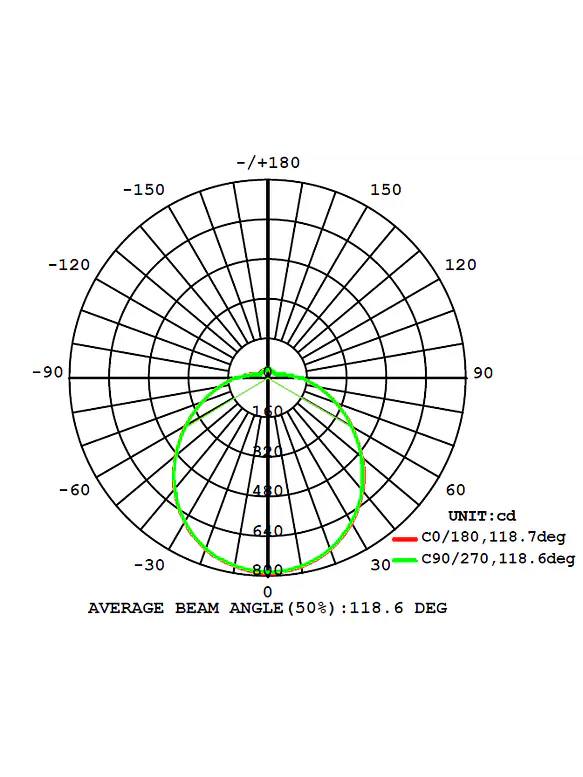Click the -120 degree angle label
583x777 pixels.
69,265
